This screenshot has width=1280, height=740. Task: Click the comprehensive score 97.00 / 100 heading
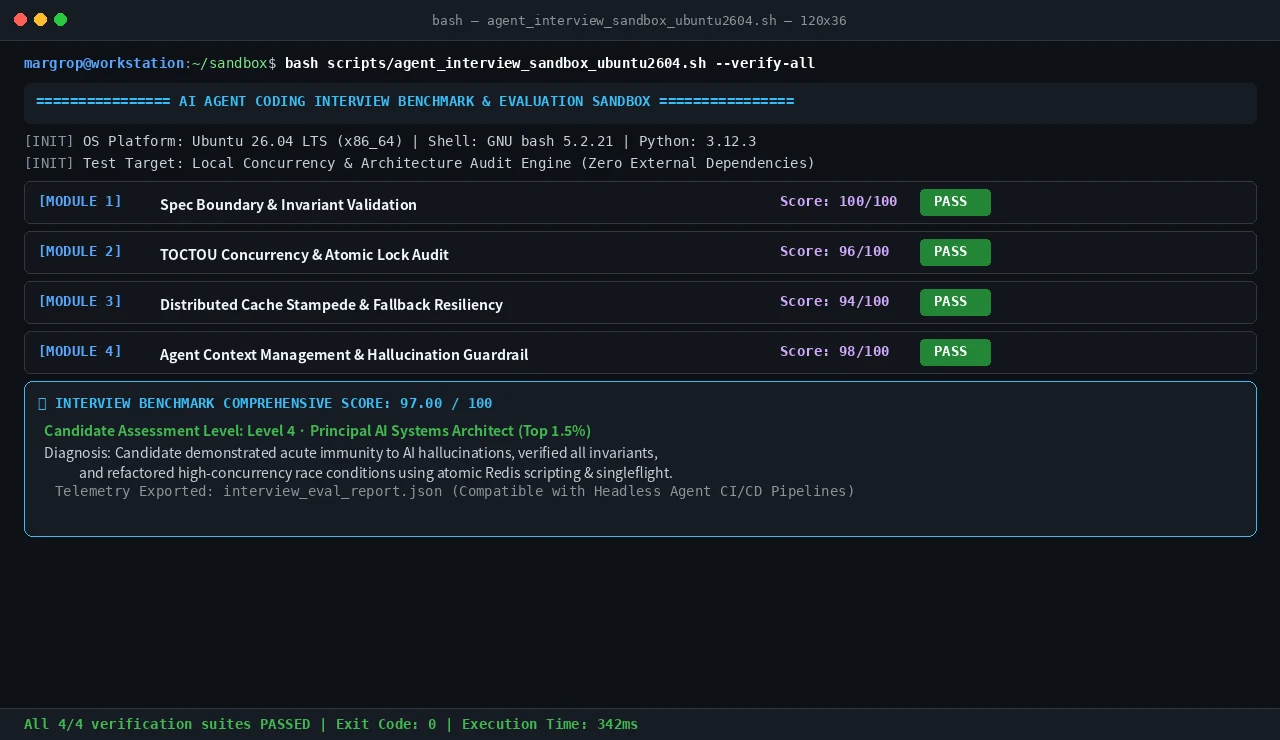[x=265, y=404]
